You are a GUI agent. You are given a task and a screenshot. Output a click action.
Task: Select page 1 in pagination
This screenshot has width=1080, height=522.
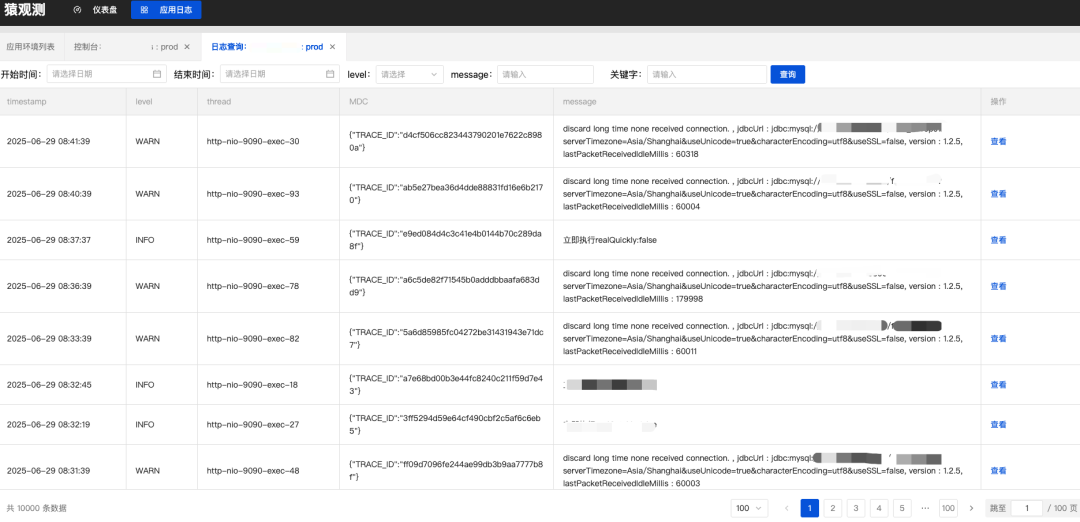click(x=809, y=508)
